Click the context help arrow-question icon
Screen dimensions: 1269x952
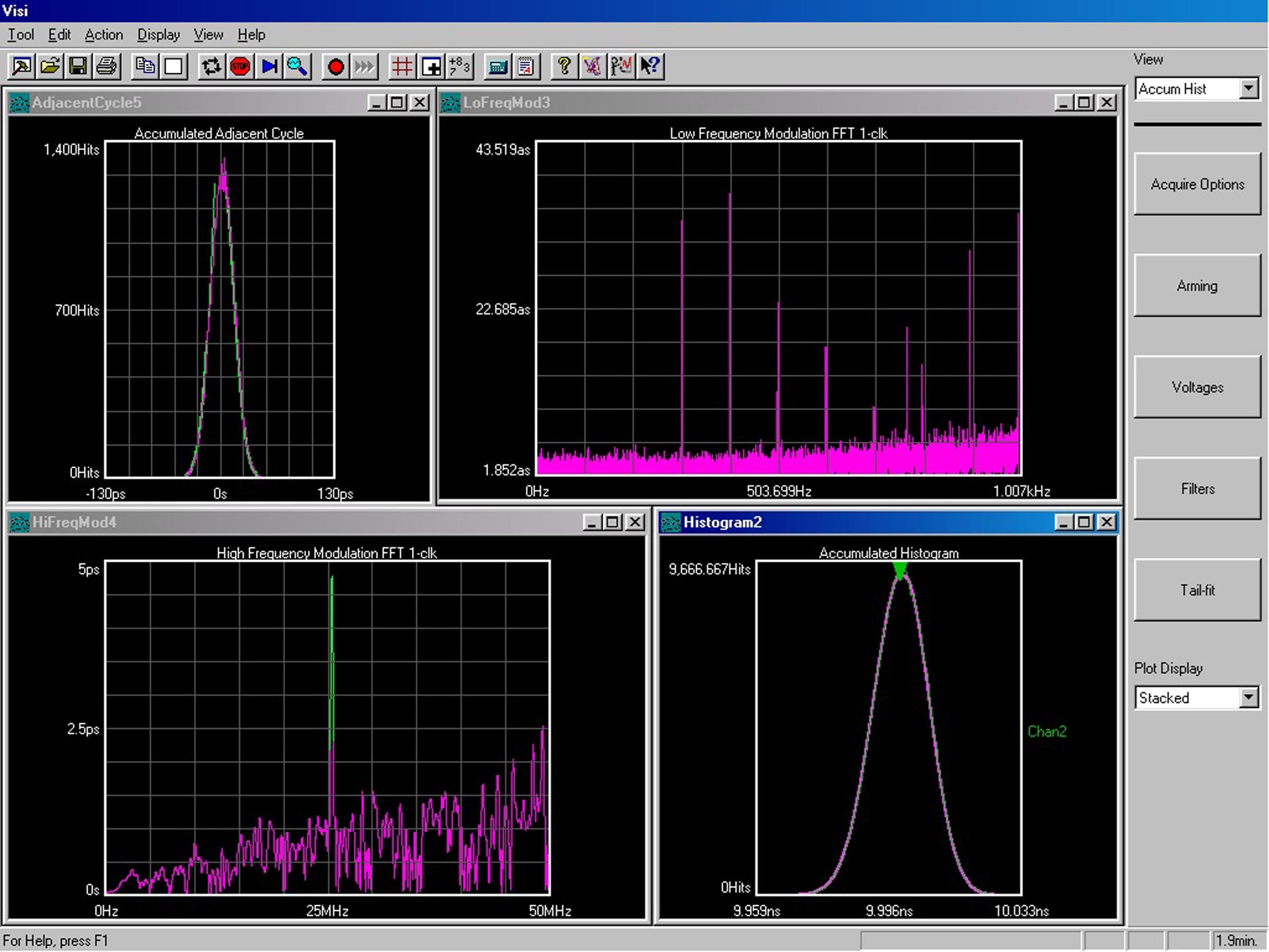[x=650, y=66]
